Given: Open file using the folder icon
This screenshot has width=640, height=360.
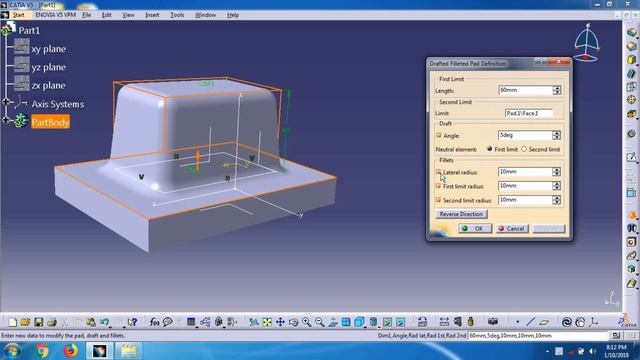Looking at the screenshot, I should pos(25,322).
